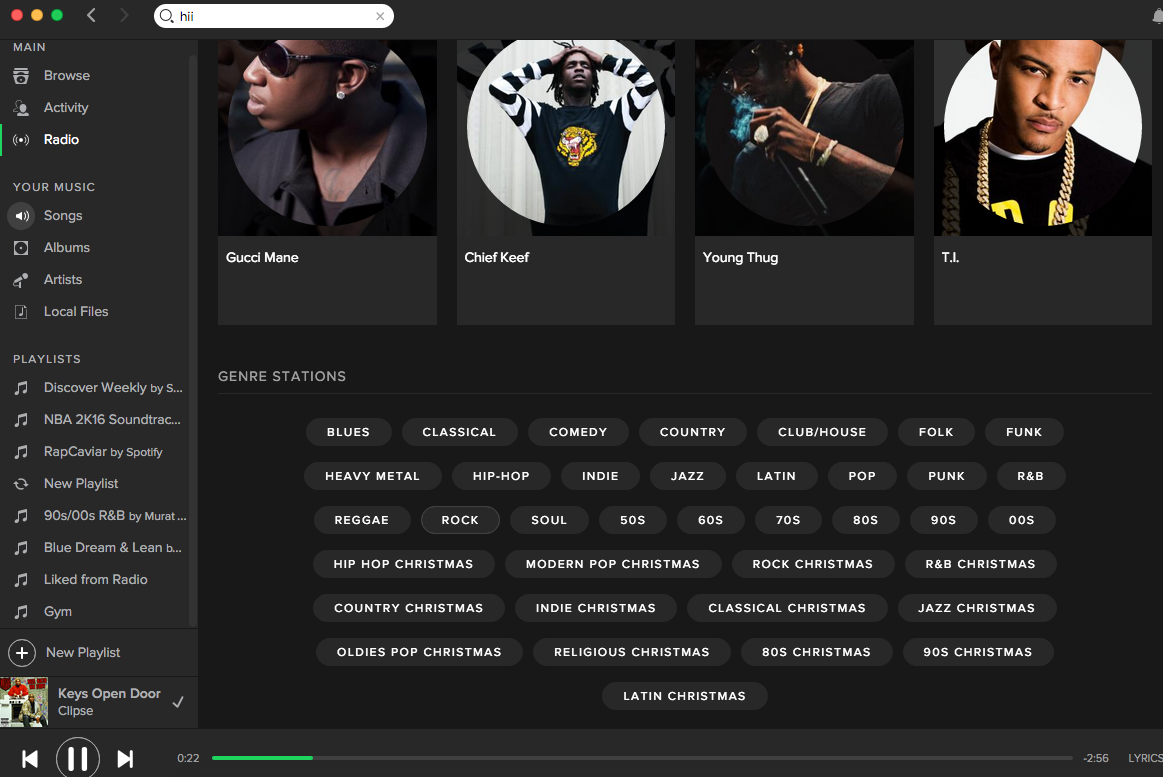1163x777 pixels.
Task: Go back with the left arrow
Action: [x=91, y=15]
